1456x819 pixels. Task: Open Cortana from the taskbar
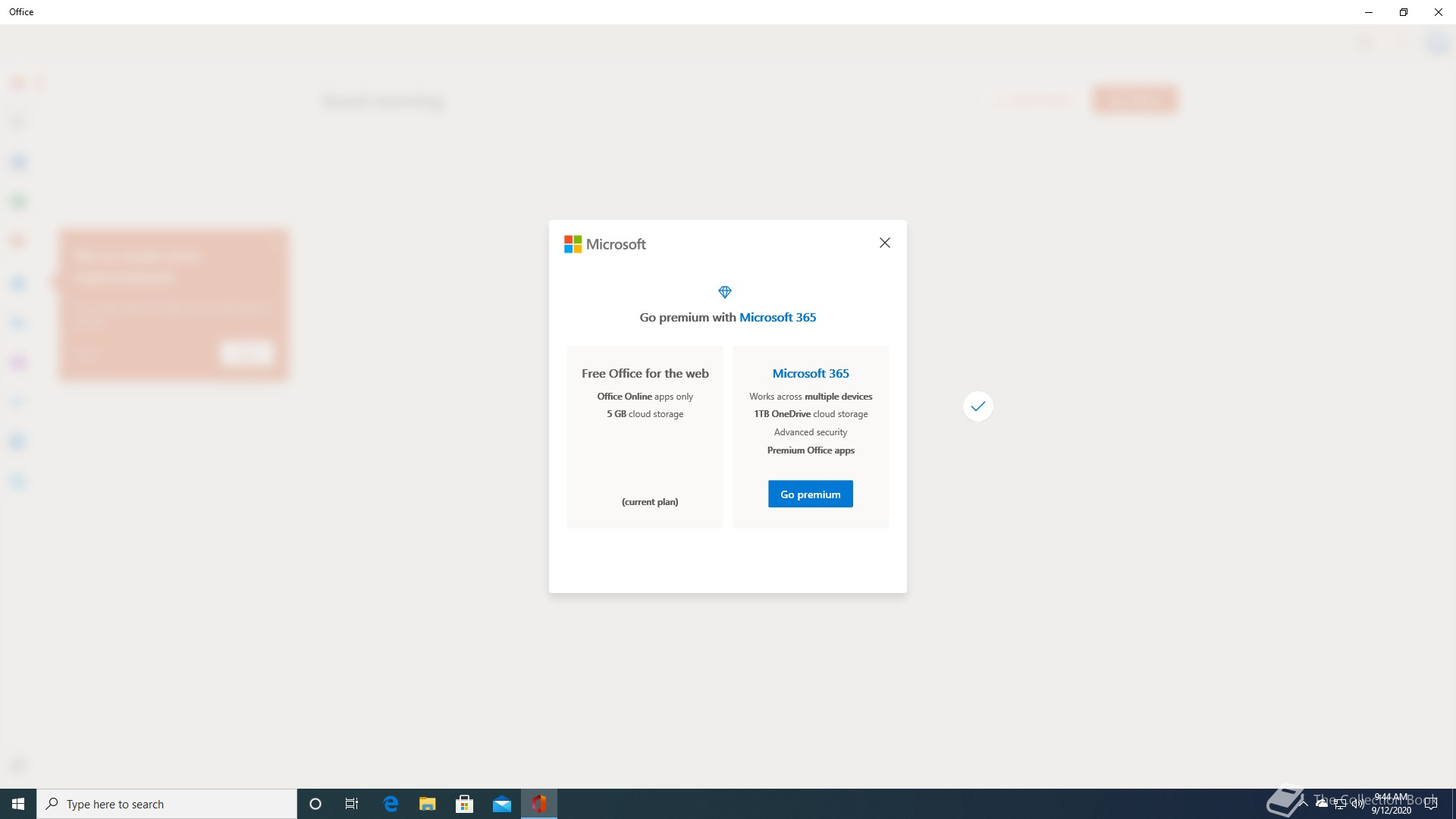315,804
